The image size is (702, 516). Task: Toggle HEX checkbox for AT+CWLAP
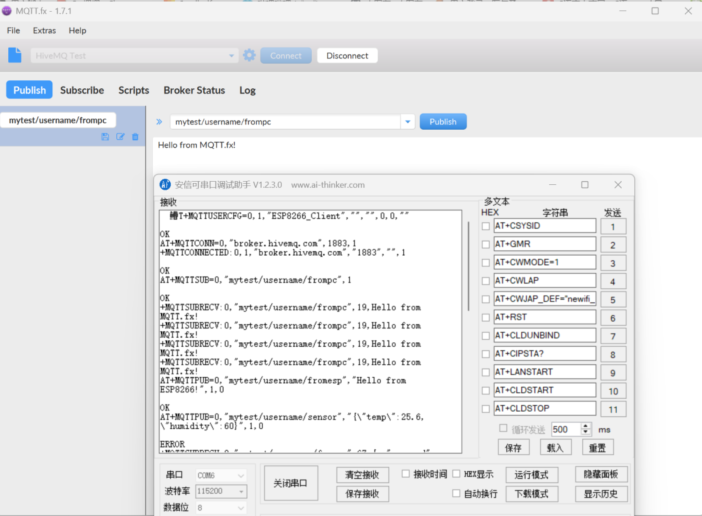tap(486, 281)
